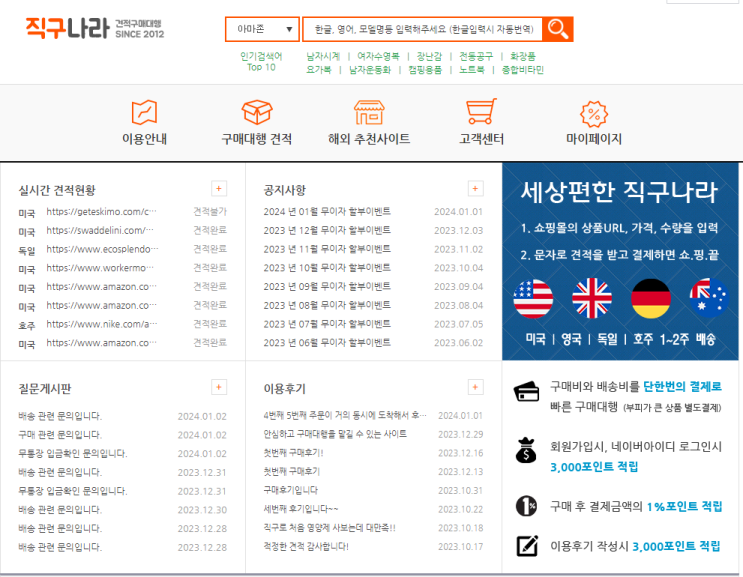The height and width of the screenshot is (577, 743).
Task: Click the 세상편한 직구나라 banner heading
Action: tap(619, 192)
